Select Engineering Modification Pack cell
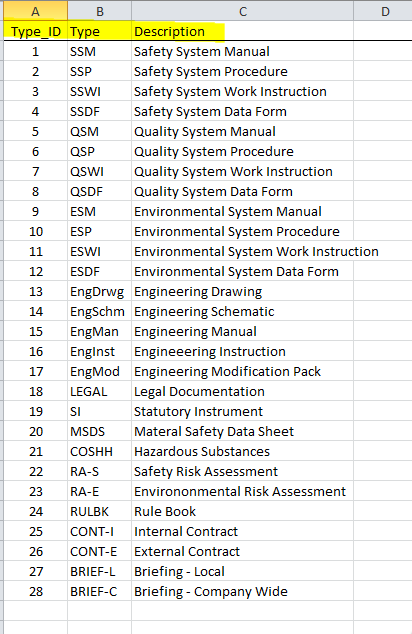Image resolution: width=412 pixels, height=634 pixels. [243, 371]
